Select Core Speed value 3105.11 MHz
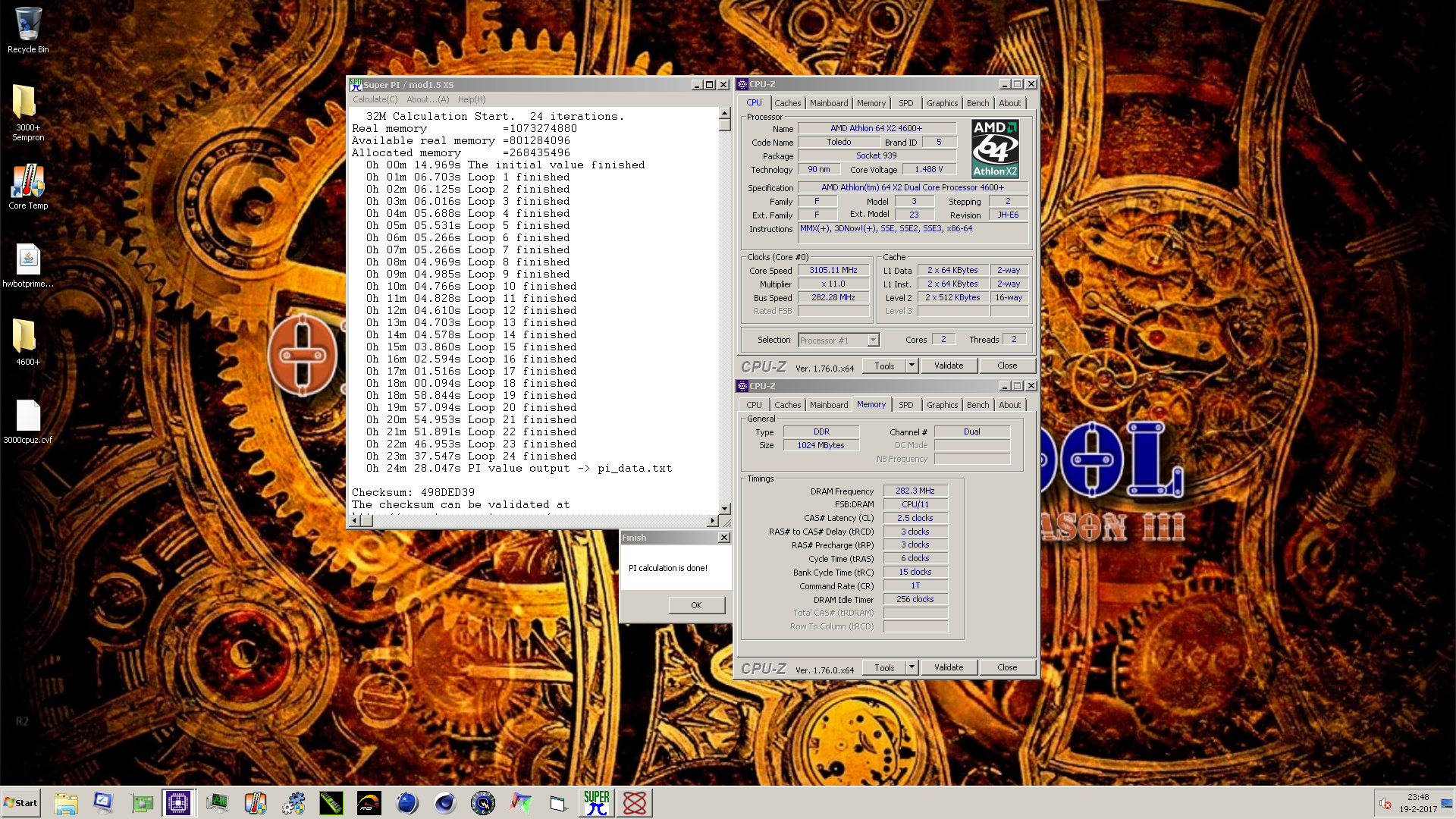Screen dimensions: 1456x819 click(x=833, y=271)
